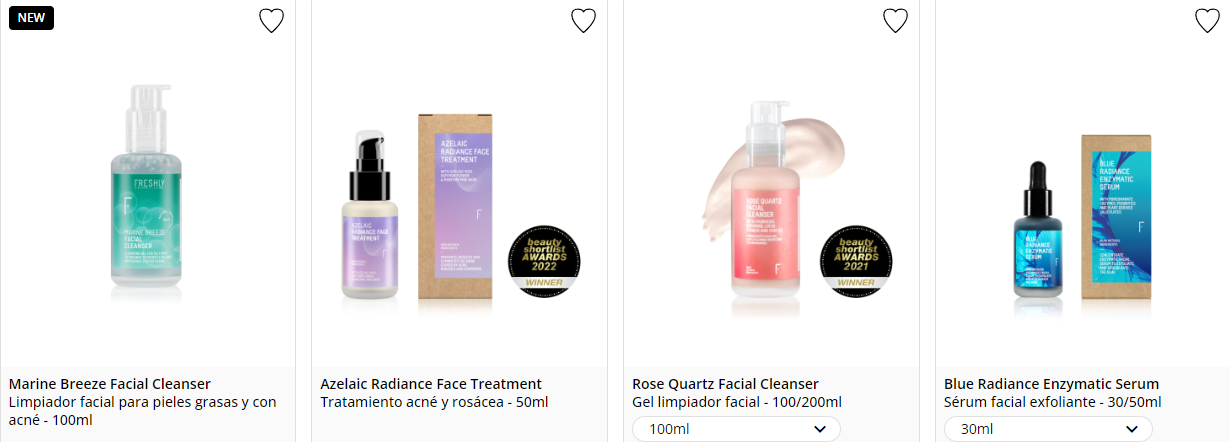
Task: Expand chevron arrow in Blue Radiance size selector
Action: point(1132,429)
